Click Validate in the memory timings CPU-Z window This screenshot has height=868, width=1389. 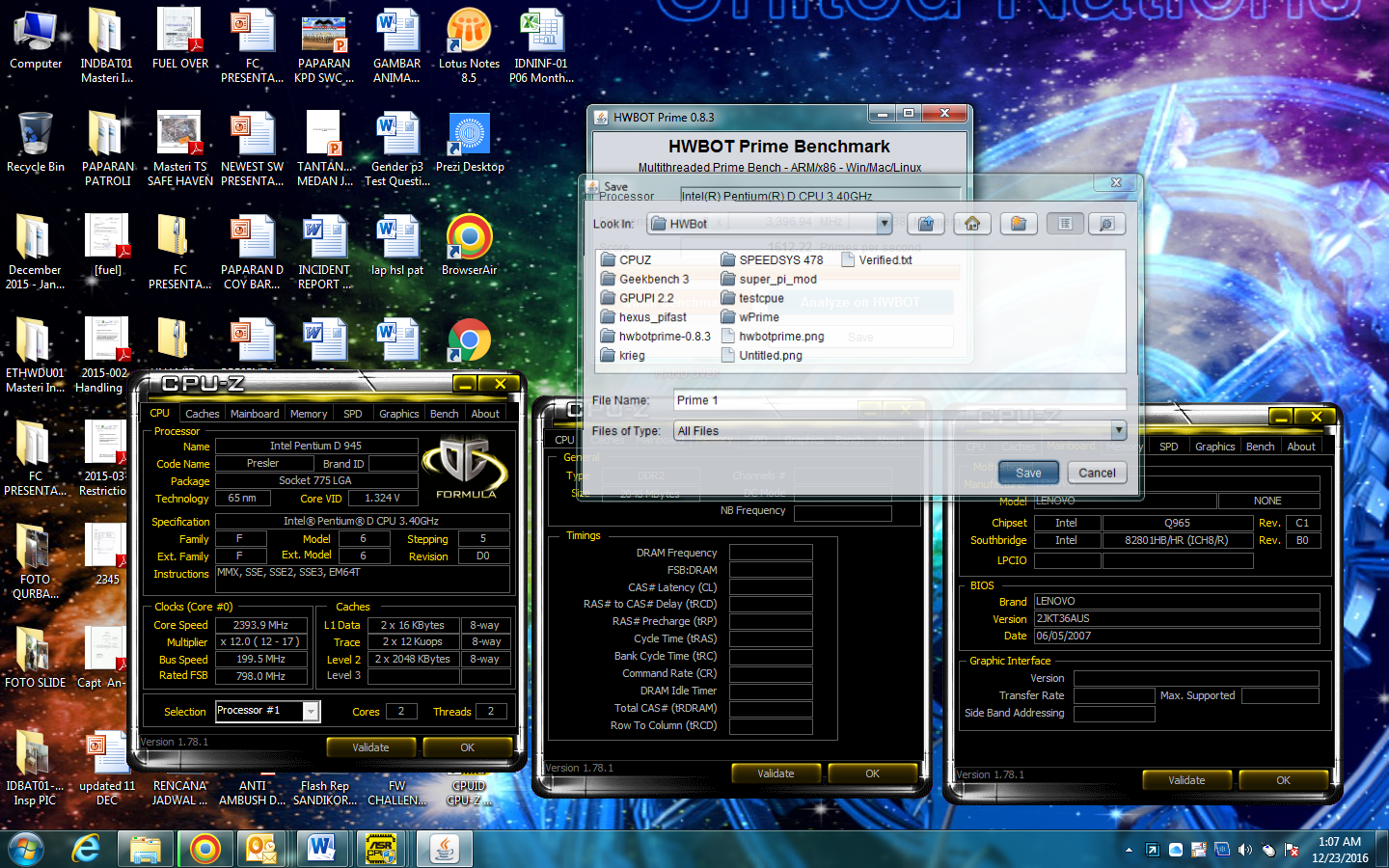click(776, 773)
